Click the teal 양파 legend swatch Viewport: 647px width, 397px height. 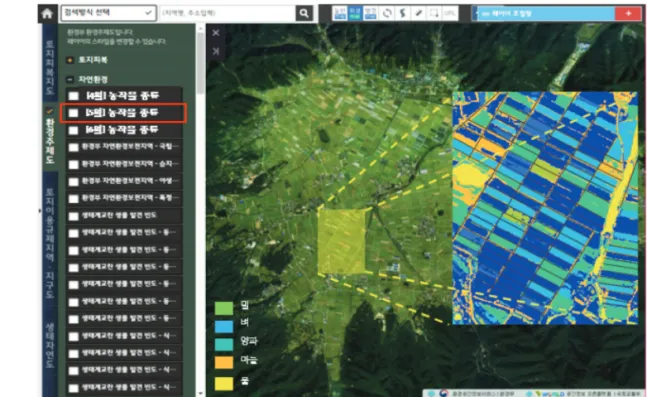(224, 345)
